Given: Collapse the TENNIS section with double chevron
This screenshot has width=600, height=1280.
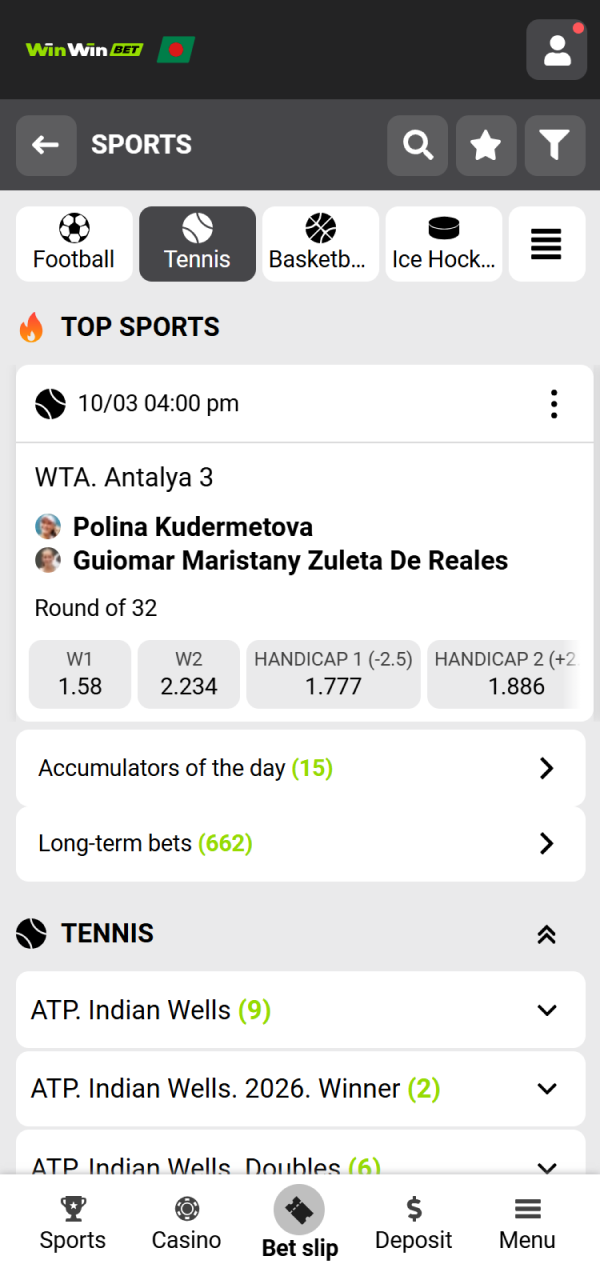Looking at the screenshot, I should point(546,933).
